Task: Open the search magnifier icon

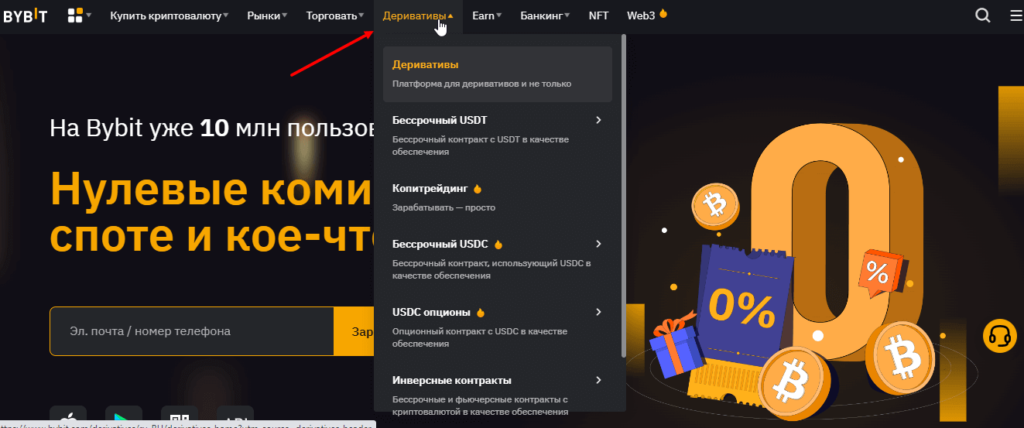Action: 982,16
